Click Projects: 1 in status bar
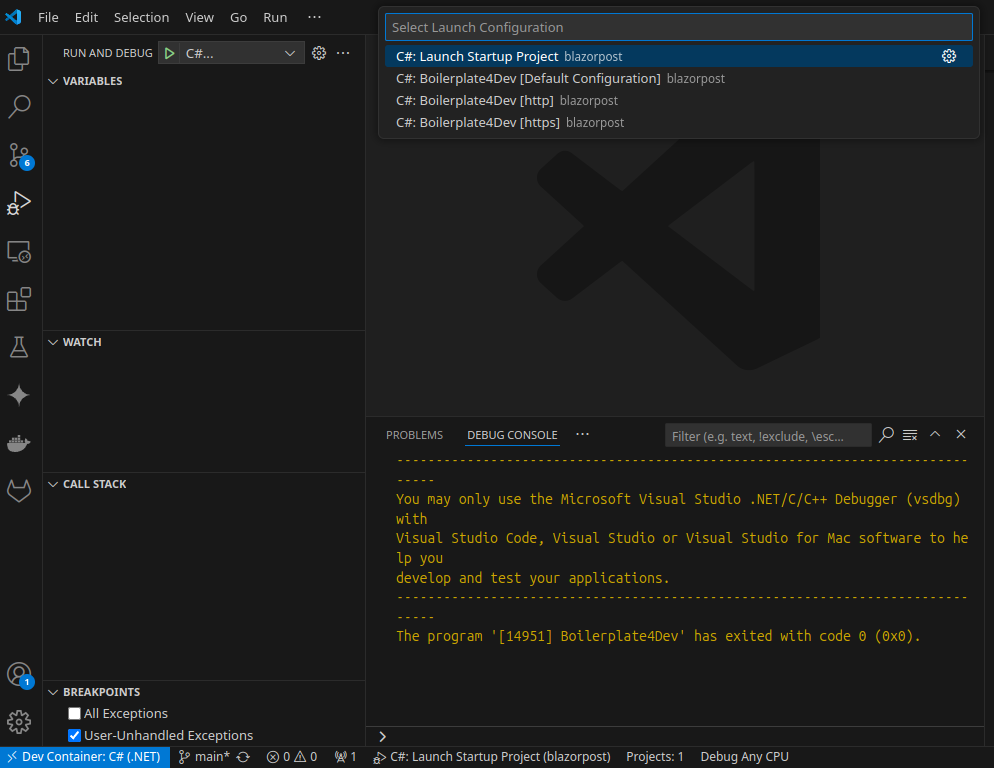The width and height of the screenshot is (994, 768). pos(655,757)
